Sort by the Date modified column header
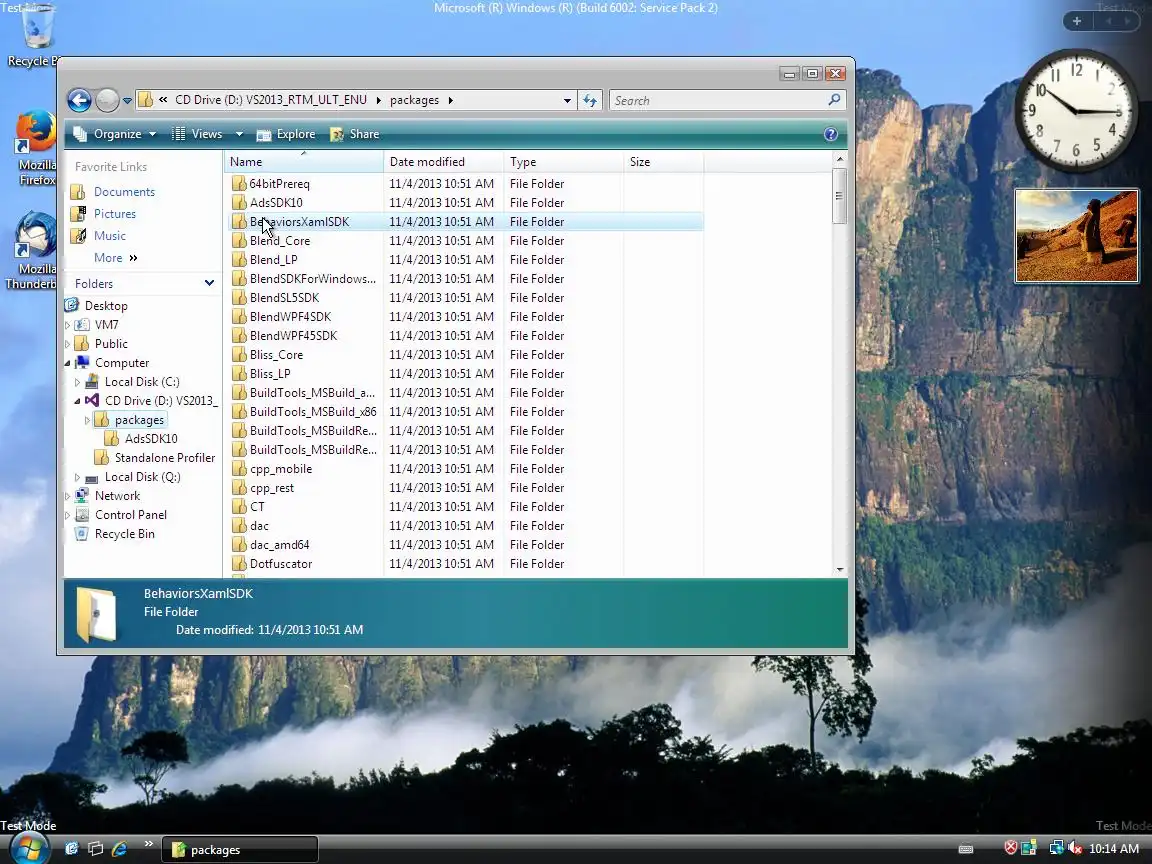The height and width of the screenshot is (864, 1152). (444, 162)
